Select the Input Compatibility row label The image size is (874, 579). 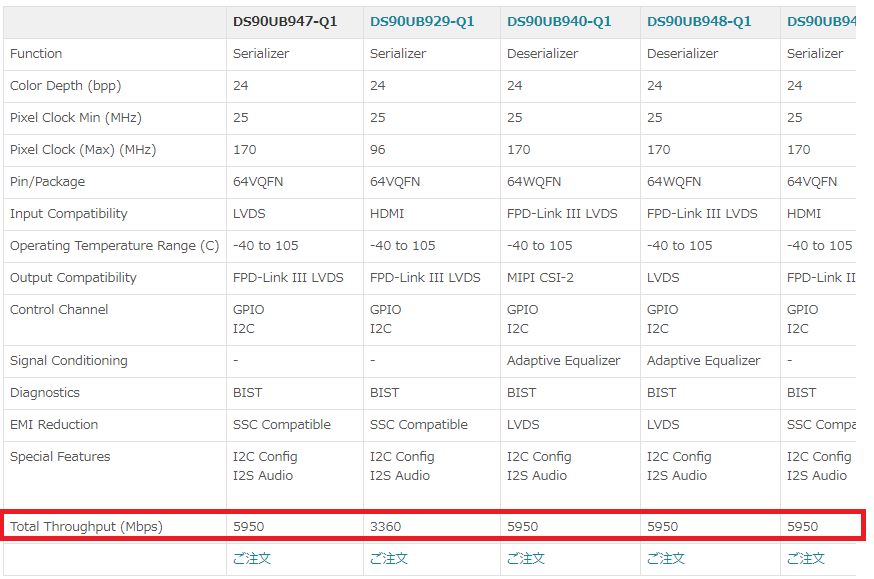[x=69, y=213]
